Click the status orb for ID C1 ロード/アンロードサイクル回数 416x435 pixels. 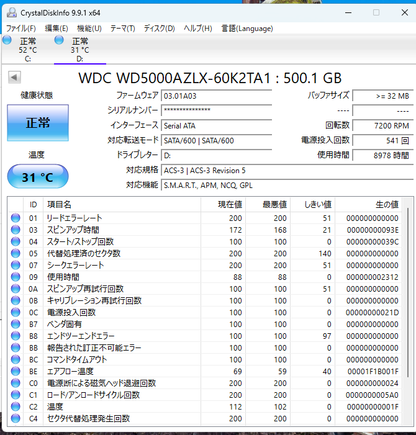click(15, 395)
